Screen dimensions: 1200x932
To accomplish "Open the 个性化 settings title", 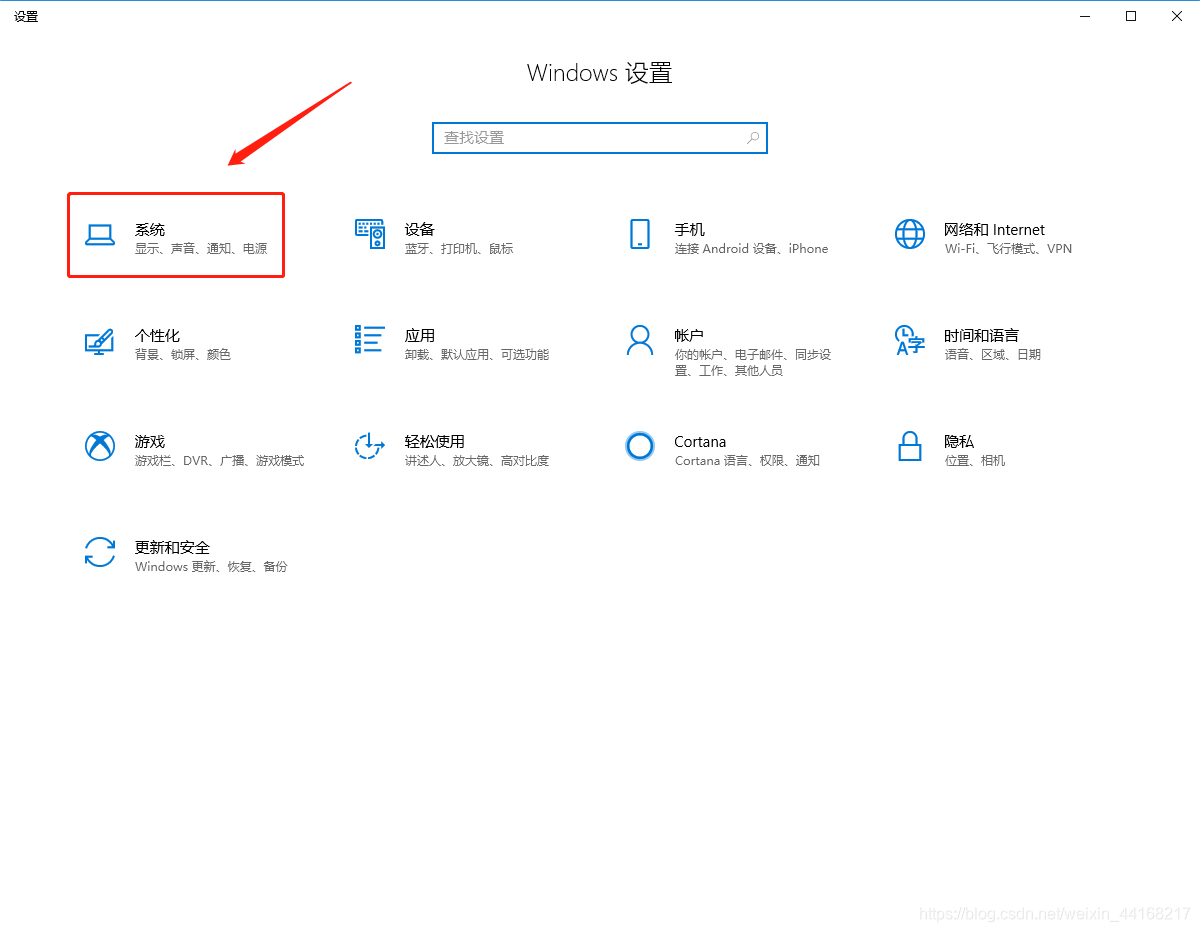I will pos(158,336).
